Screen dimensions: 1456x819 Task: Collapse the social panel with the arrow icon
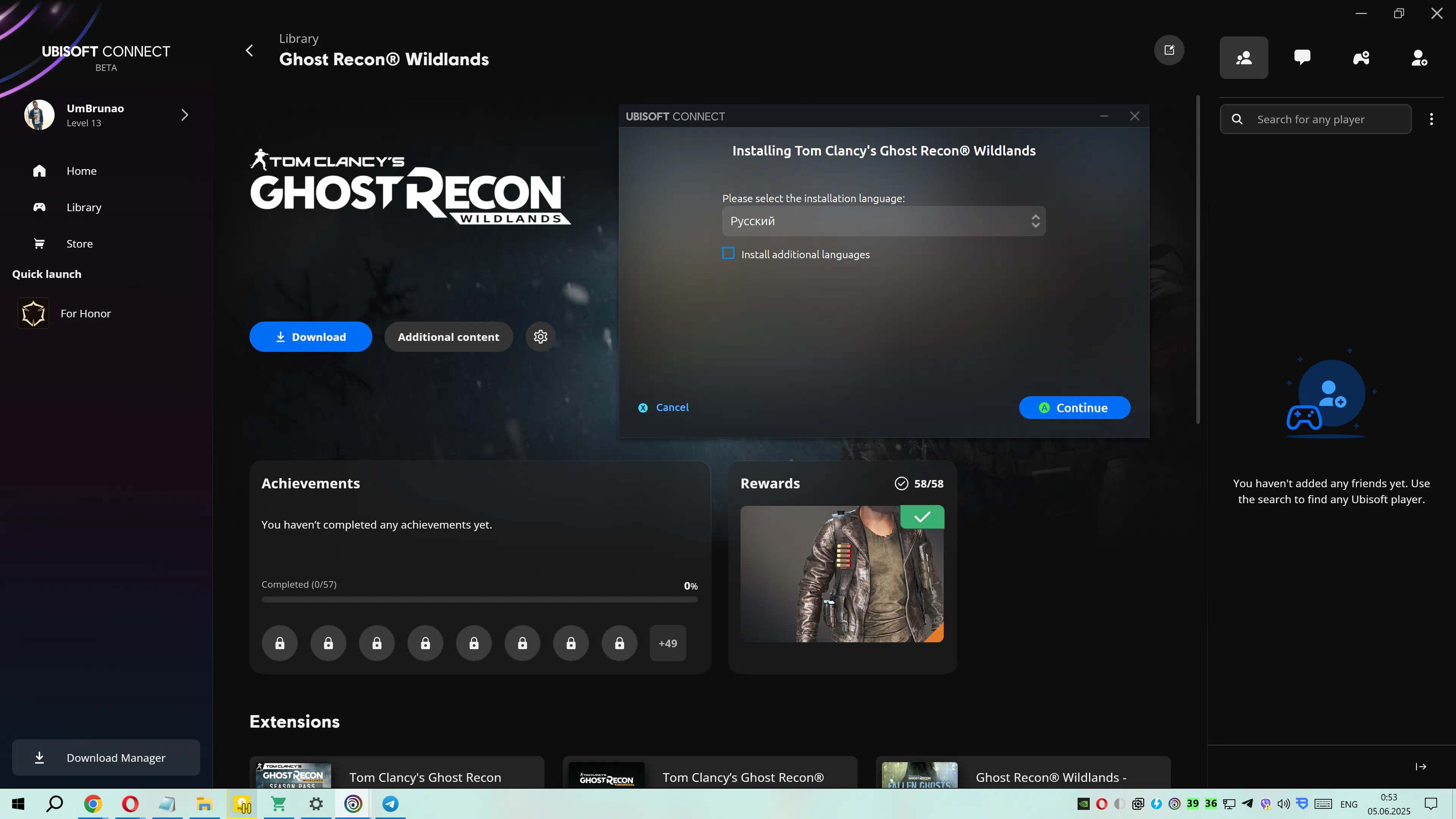click(x=1421, y=766)
